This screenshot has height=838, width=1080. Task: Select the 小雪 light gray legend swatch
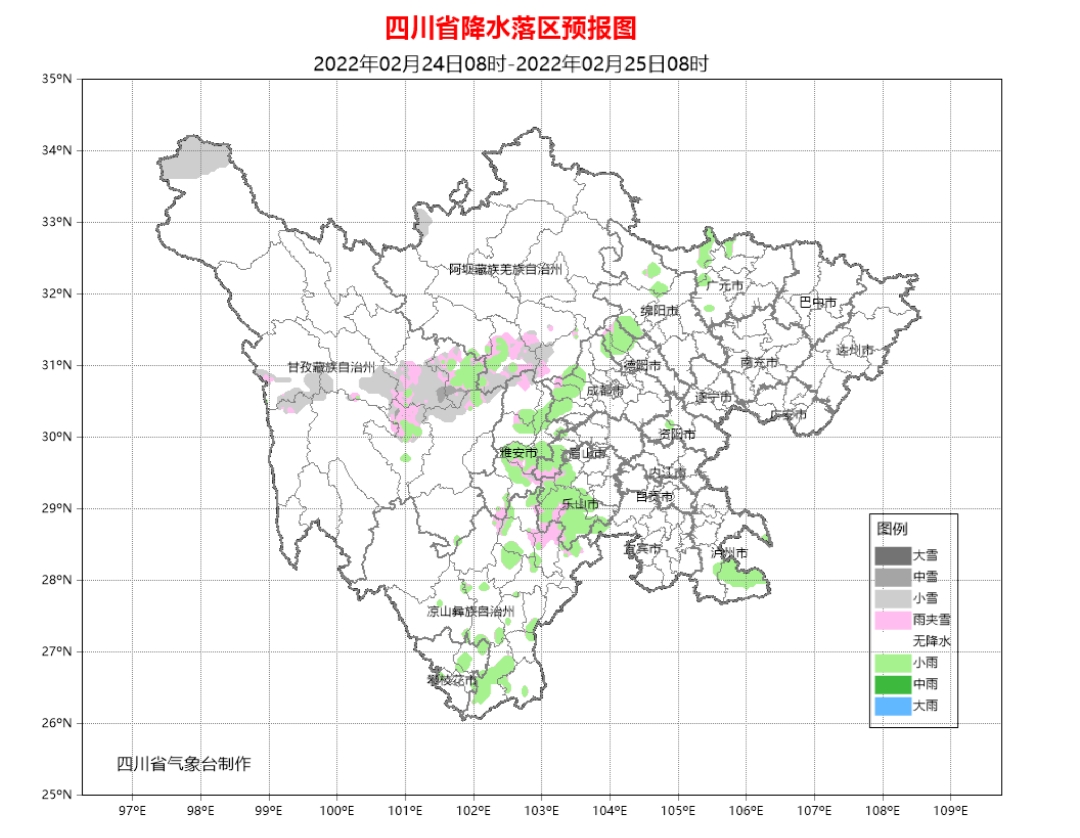[x=892, y=598]
